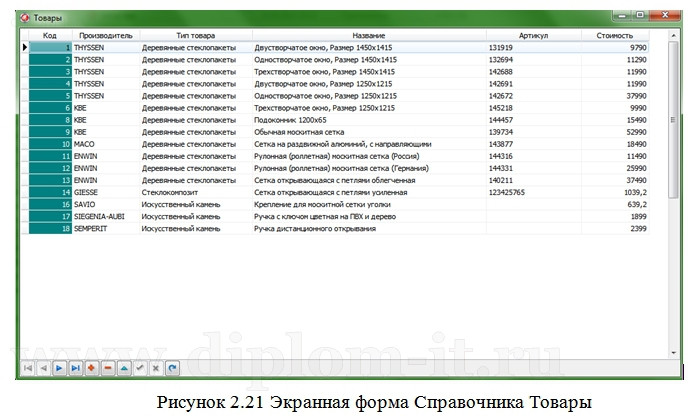Select cost cell 1039,2
The height and width of the screenshot is (417, 698).
(x=615, y=192)
